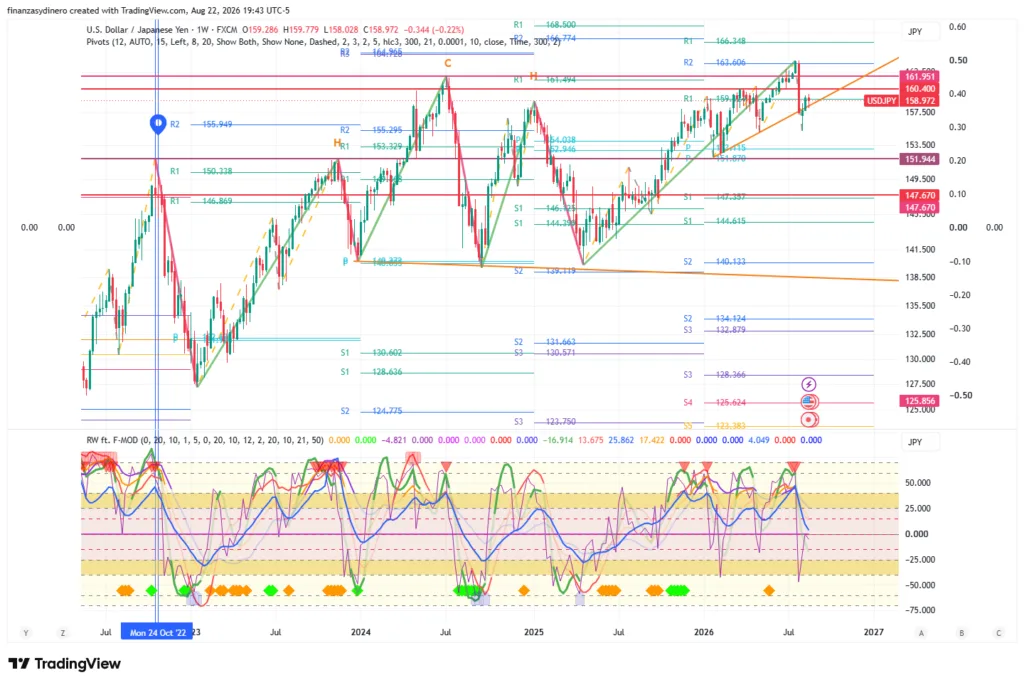Screen dimensions: 1024x685
Task: Click the R2 163.606 pivot label
Action: (714, 63)
